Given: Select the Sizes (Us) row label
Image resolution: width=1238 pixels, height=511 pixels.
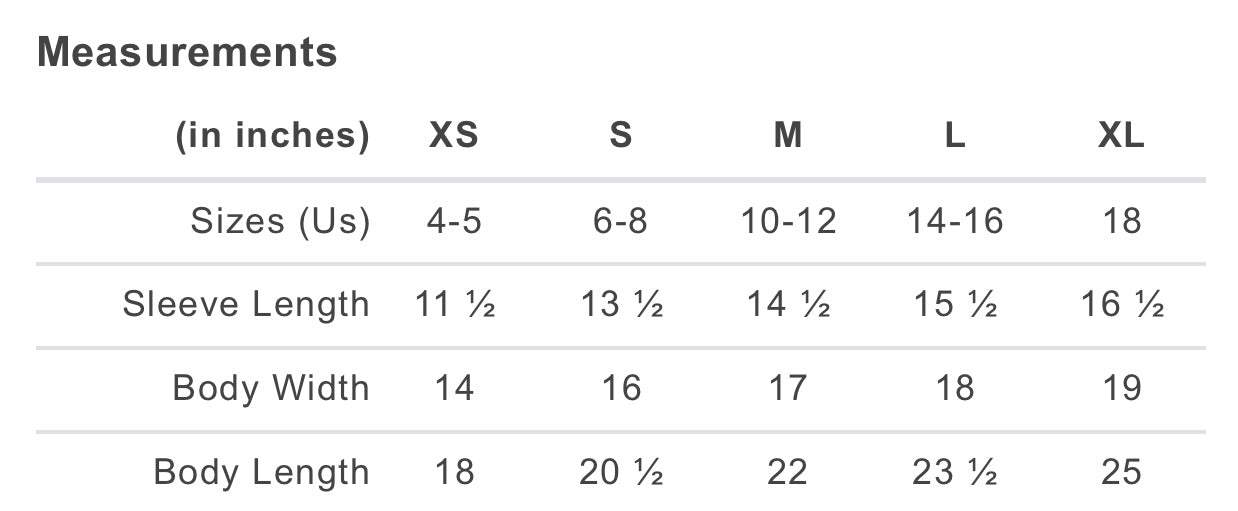Looking at the screenshot, I should pyautogui.click(x=280, y=221).
